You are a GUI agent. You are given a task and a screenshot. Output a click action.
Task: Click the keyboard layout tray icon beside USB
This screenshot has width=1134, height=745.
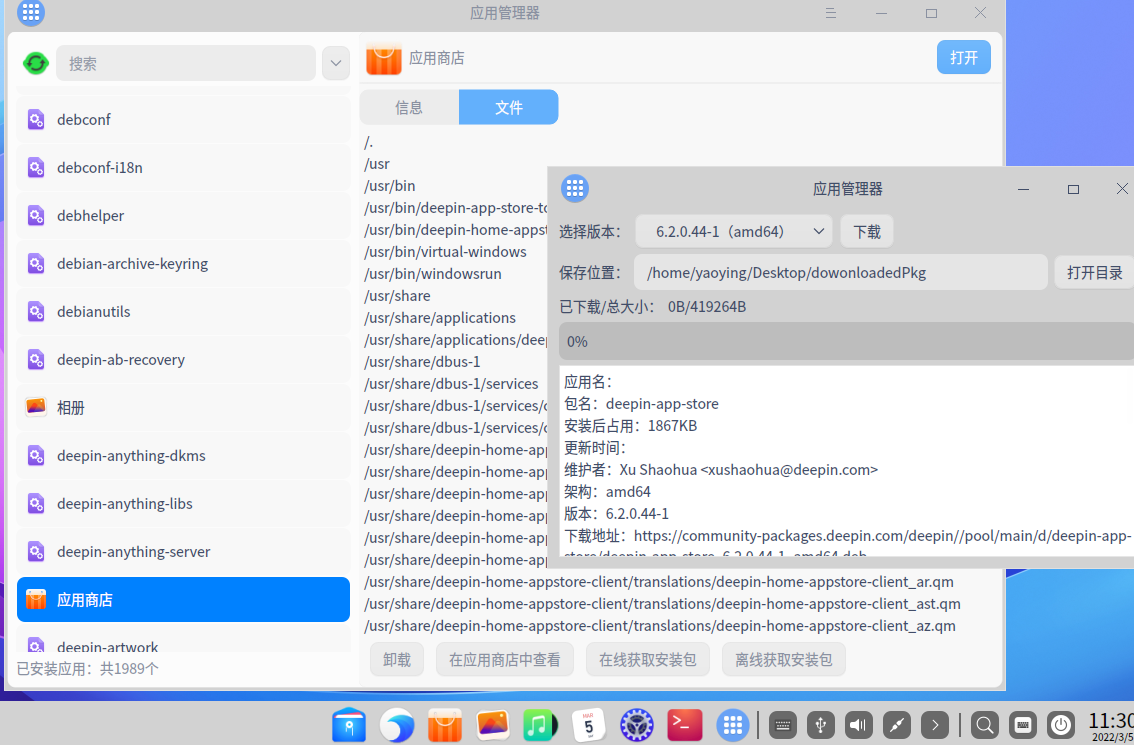coord(783,725)
